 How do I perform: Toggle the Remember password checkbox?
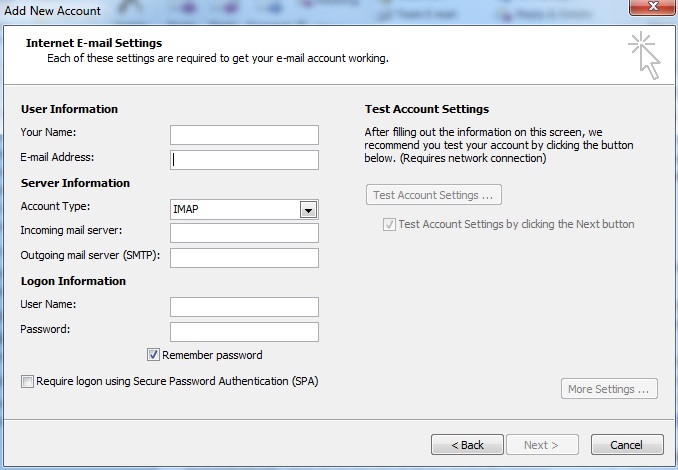[154, 355]
